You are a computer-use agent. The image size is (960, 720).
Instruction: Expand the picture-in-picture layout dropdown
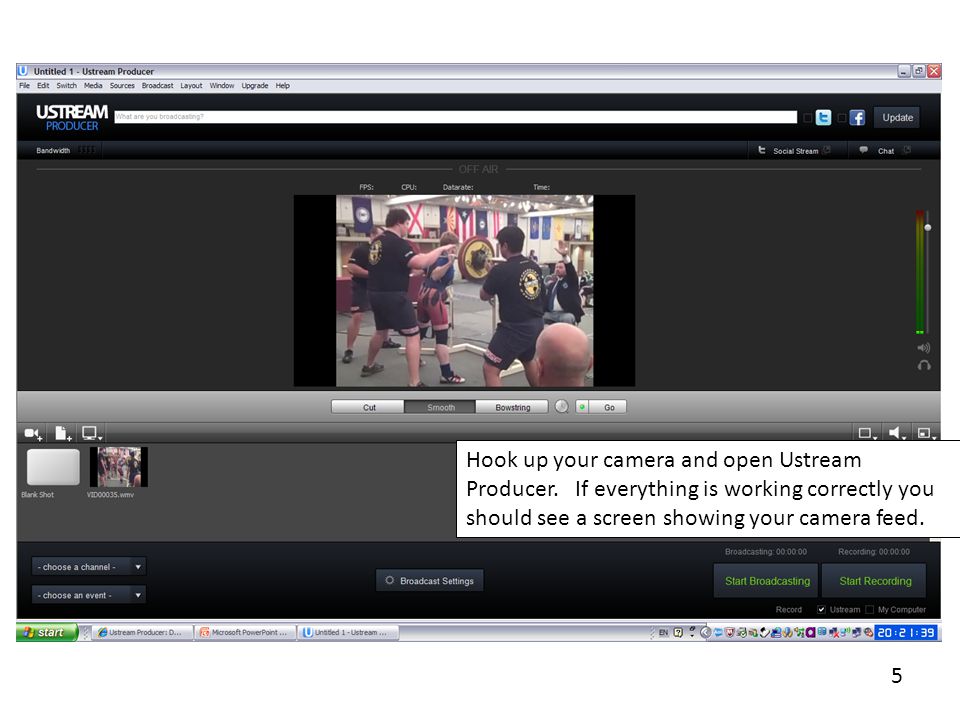(927, 433)
